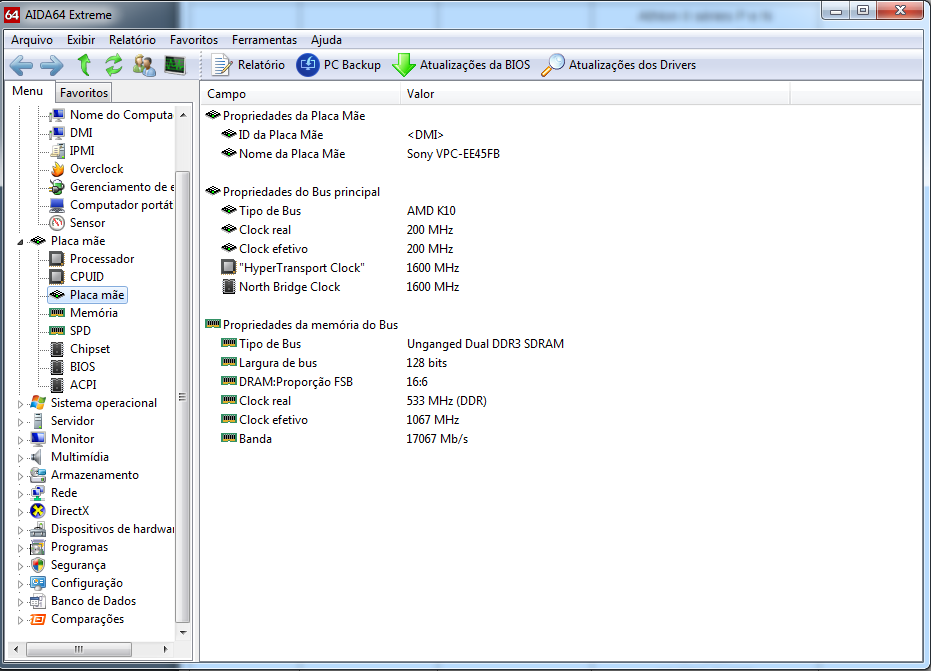Sort by the Campo column header
The height and width of the screenshot is (672, 935).
[x=301, y=94]
